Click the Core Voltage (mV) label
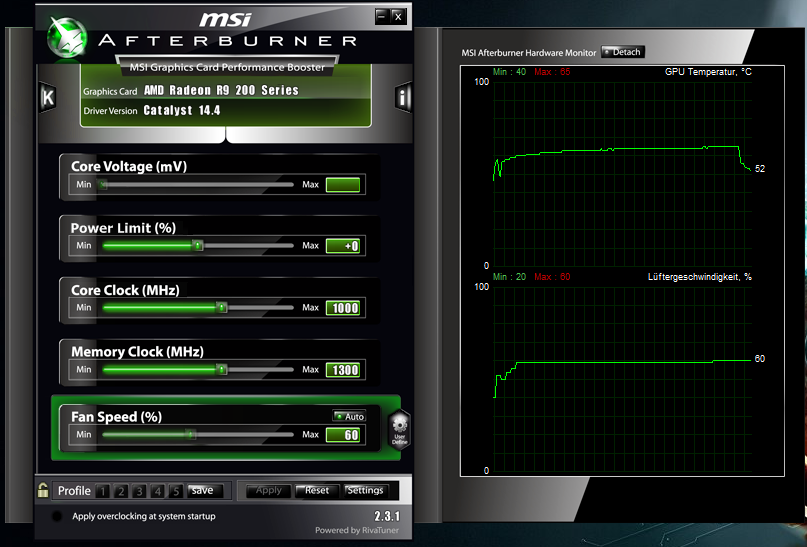This screenshot has width=807, height=547. pos(129,166)
